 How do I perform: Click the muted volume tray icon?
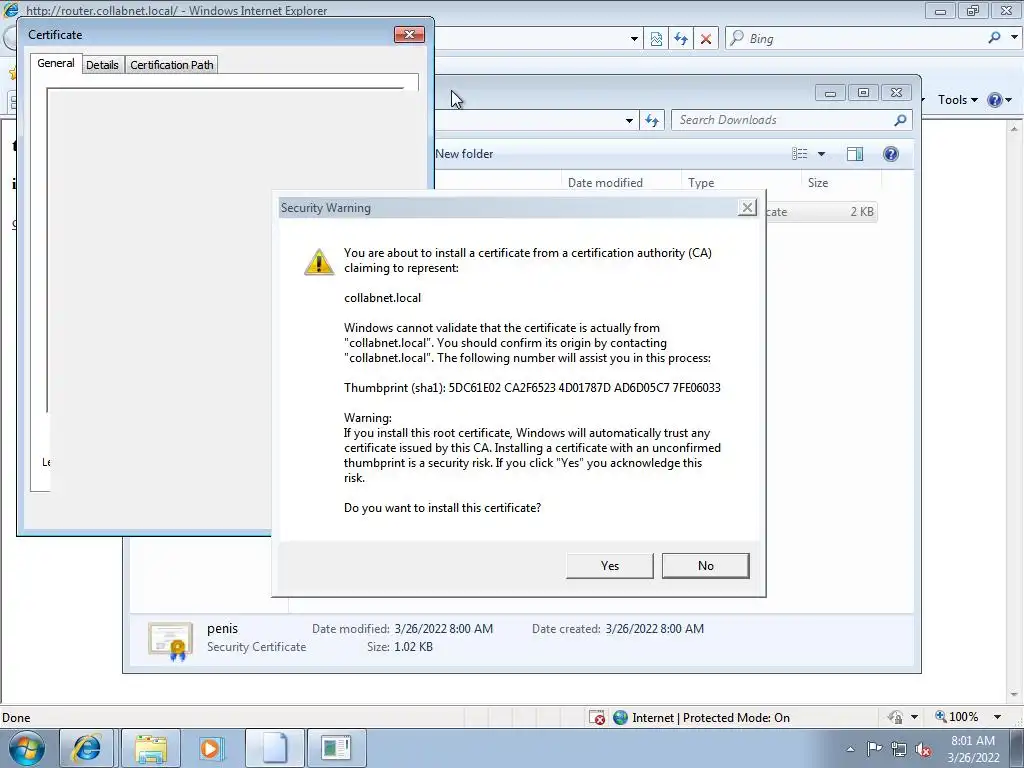[x=923, y=750]
